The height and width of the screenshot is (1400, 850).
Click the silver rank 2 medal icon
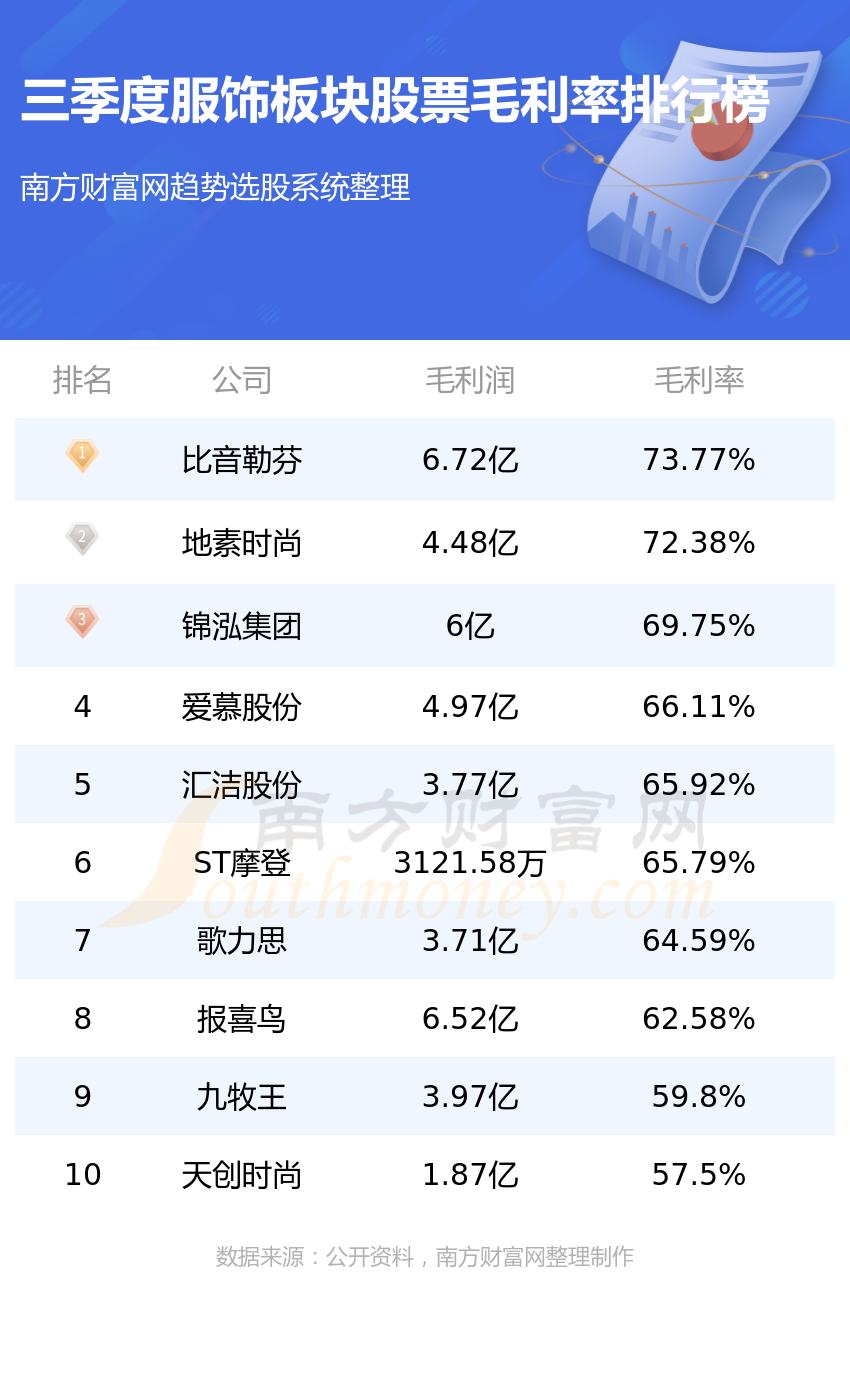82,539
